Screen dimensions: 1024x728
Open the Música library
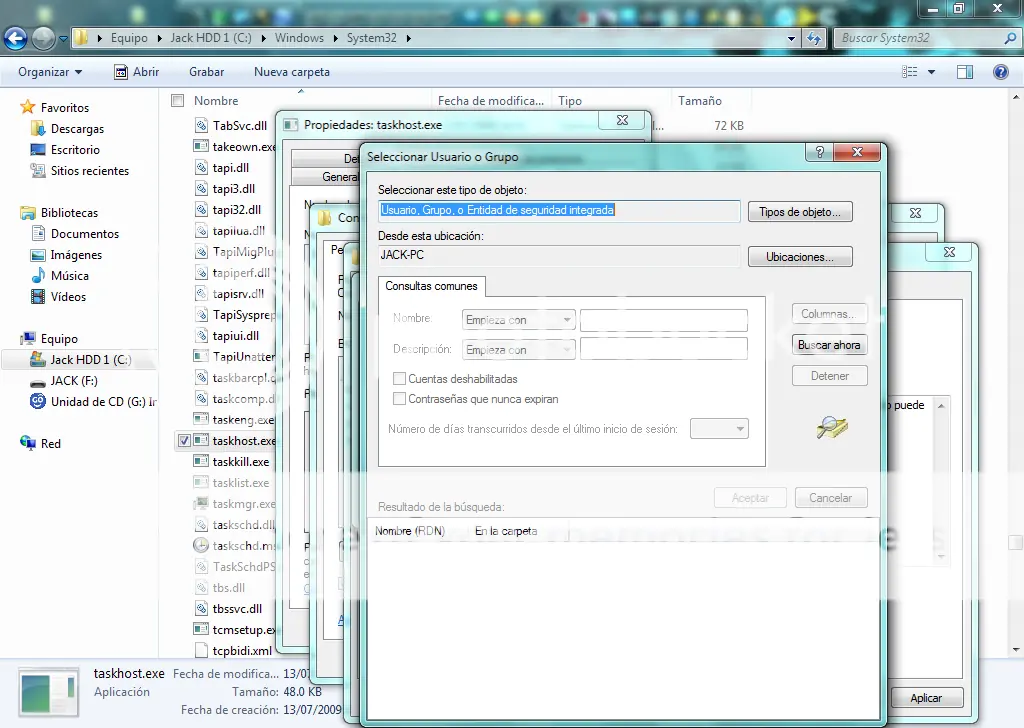69,276
